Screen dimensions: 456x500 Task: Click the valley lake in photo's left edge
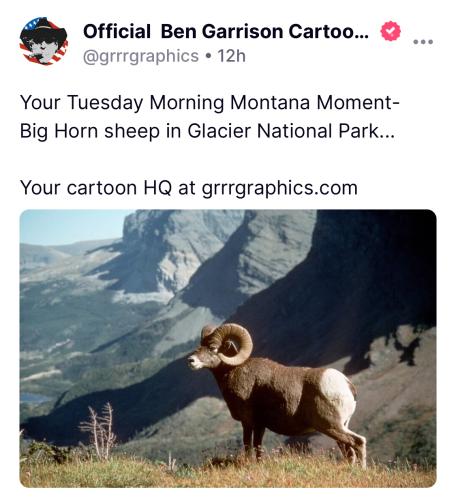tap(33, 398)
